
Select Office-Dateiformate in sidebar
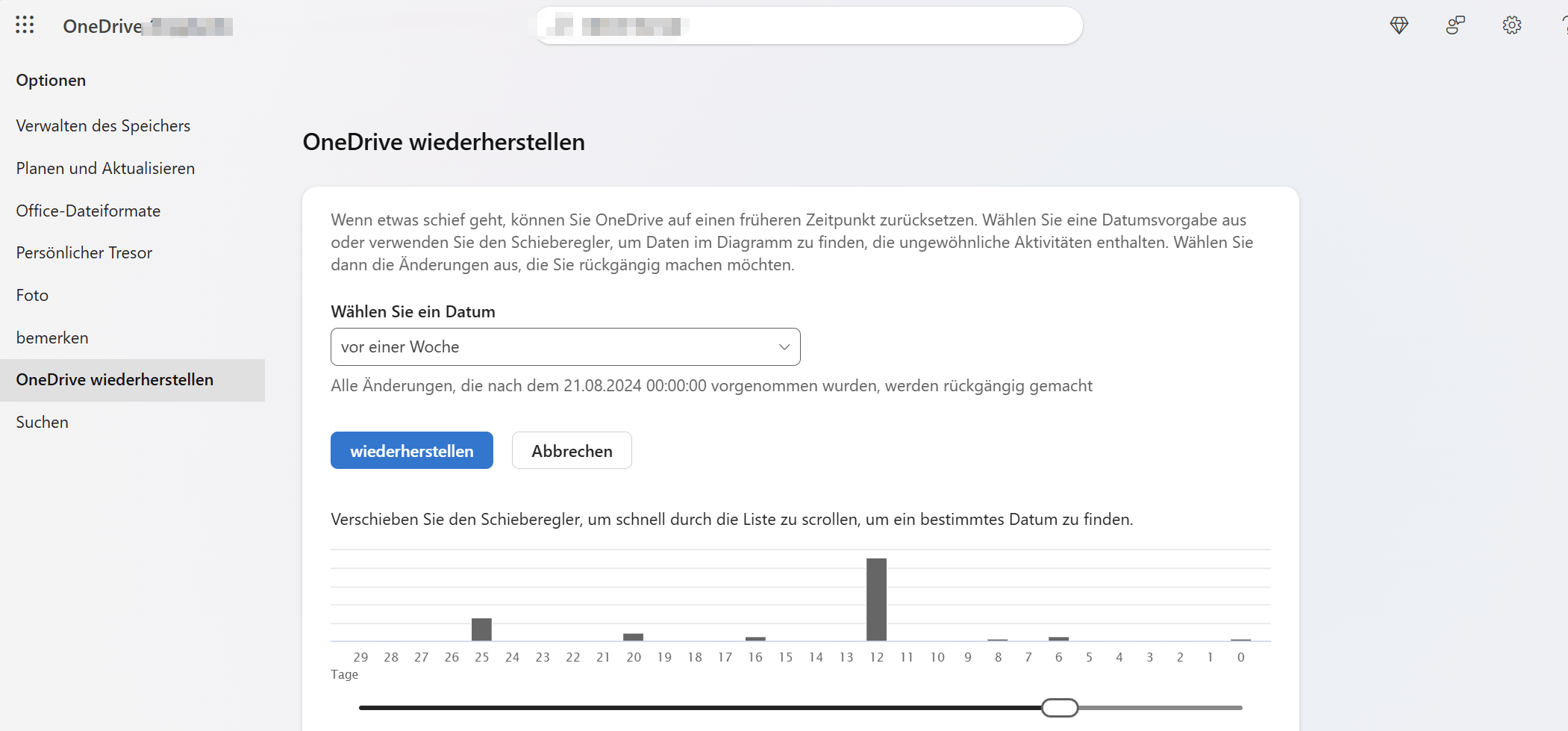click(88, 211)
